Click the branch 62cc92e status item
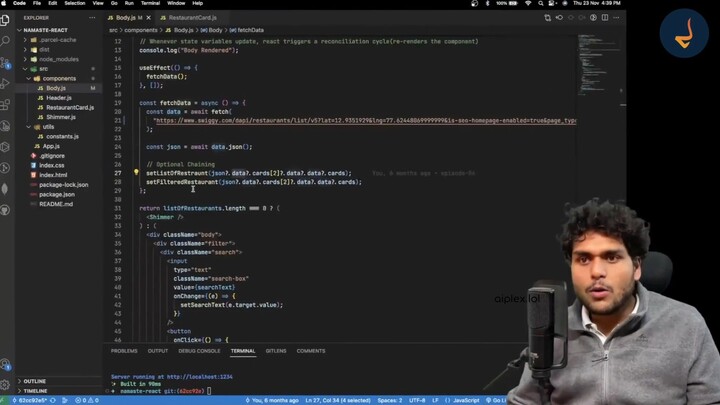This screenshot has width=720, height=405. point(30,400)
